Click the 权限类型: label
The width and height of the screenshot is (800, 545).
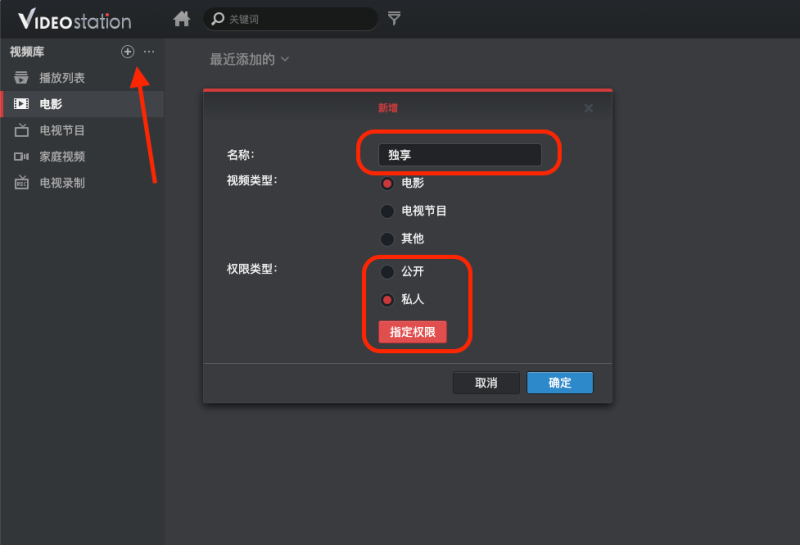(252, 268)
